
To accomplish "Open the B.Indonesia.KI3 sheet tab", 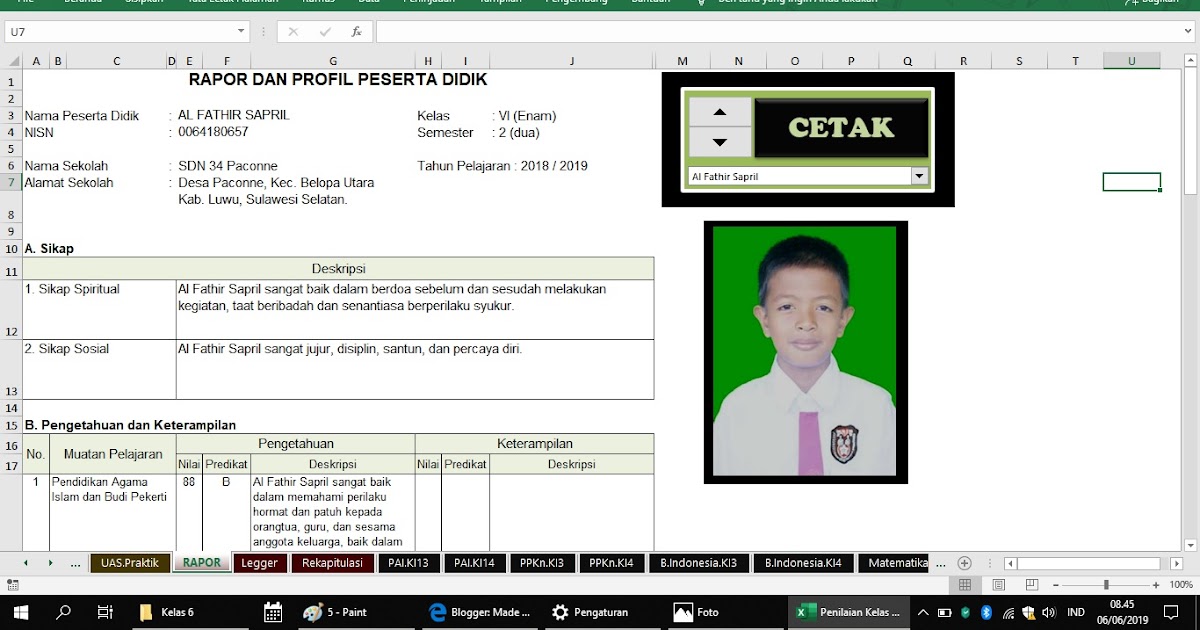I will [x=698, y=563].
